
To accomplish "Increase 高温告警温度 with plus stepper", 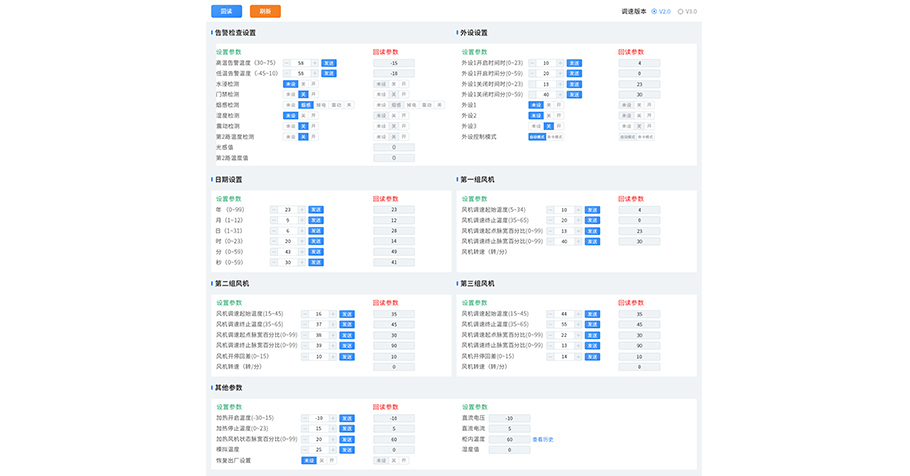I will tap(314, 62).
